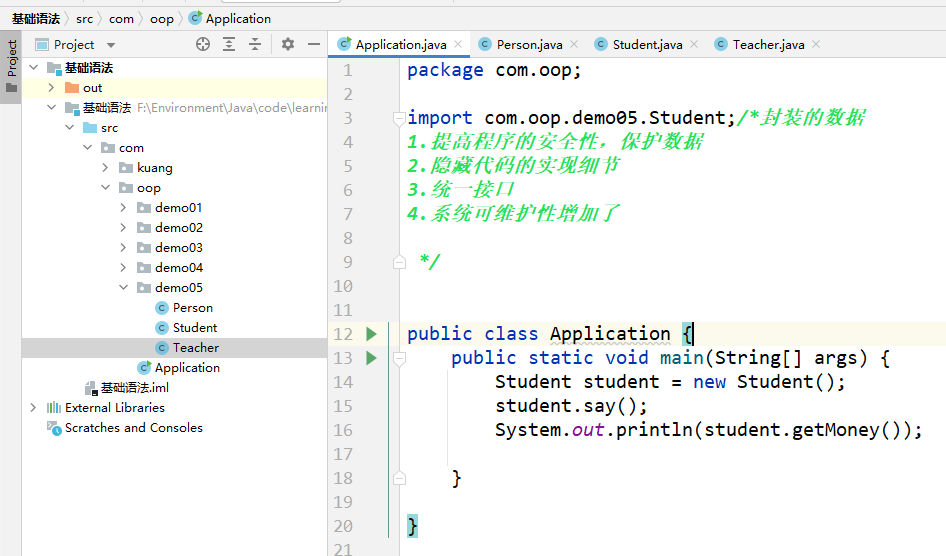Collapse the com package
Viewport: 946px width, 556px height.
tap(87, 147)
